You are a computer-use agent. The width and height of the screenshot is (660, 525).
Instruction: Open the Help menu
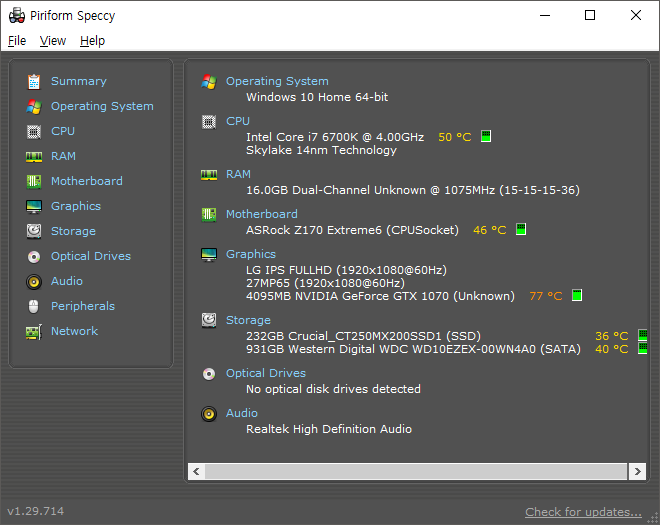point(92,41)
